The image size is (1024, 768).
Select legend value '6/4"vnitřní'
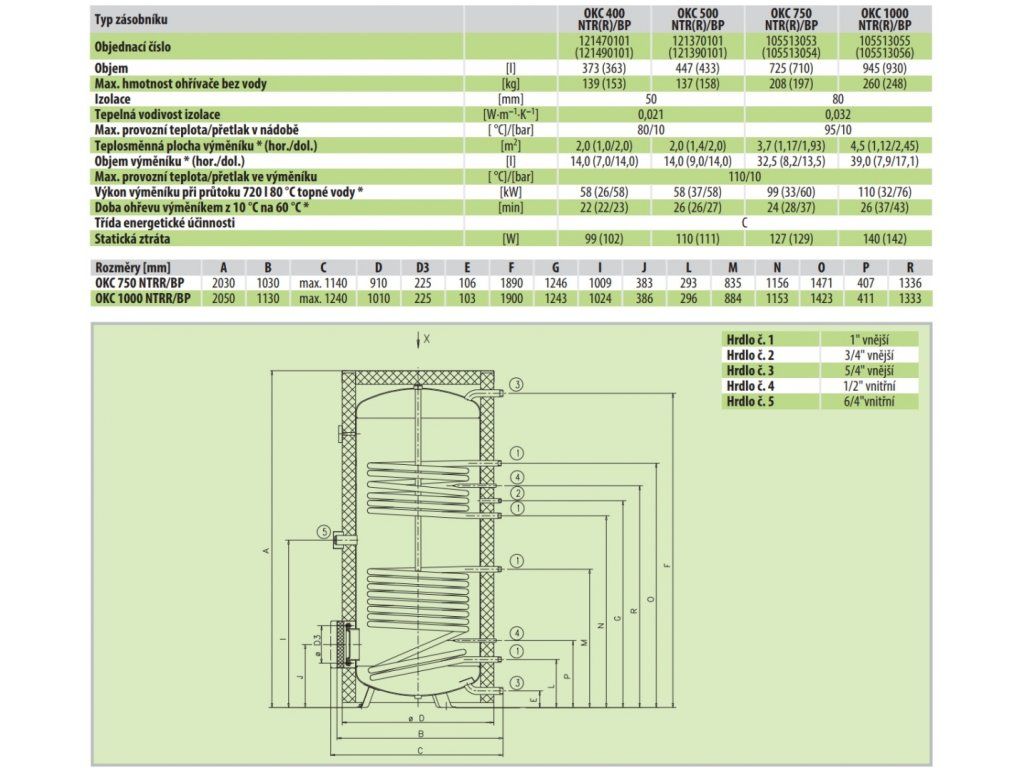point(869,402)
